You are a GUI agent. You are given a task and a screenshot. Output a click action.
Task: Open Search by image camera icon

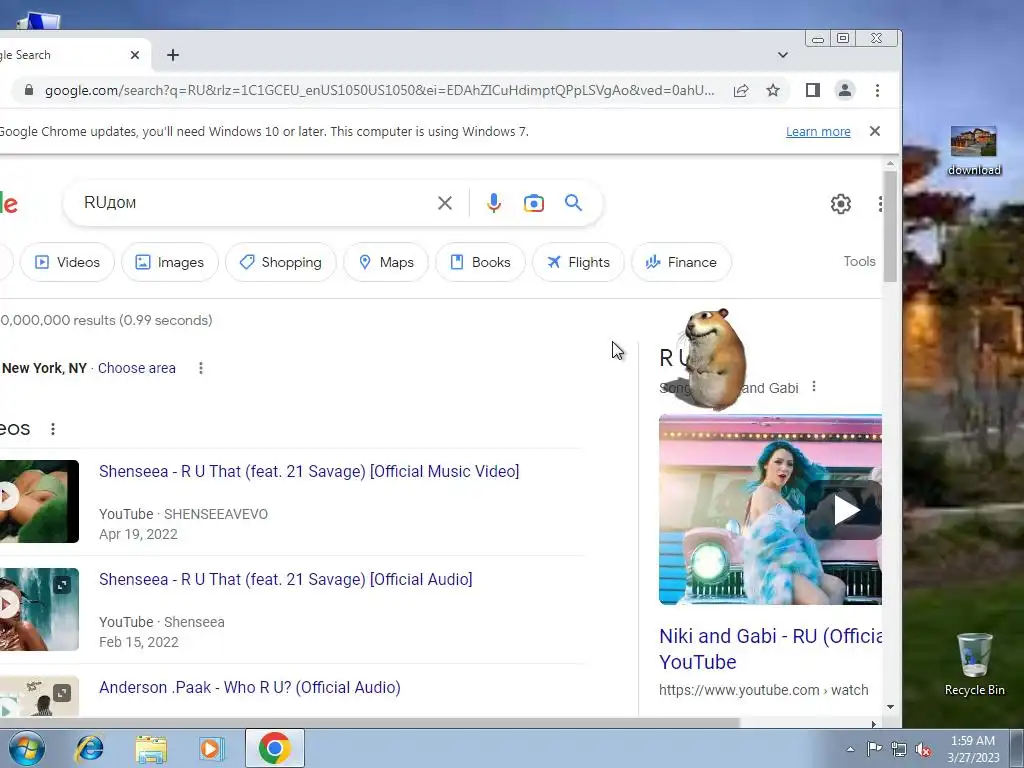pyautogui.click(x=534, y=203)
